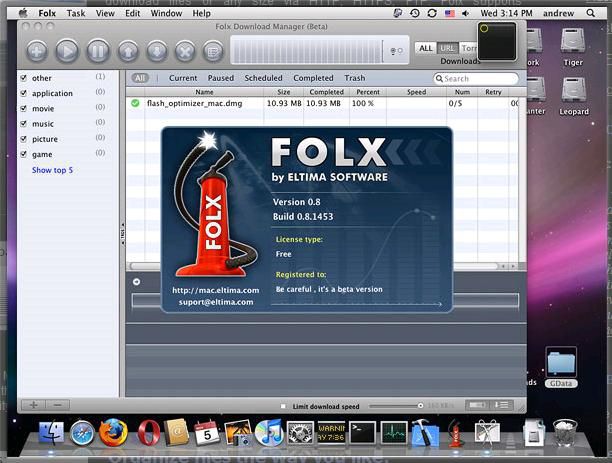Open the Window menu
Image resolution: width=612 pixels, height=463 pixels.
[166, 13]
